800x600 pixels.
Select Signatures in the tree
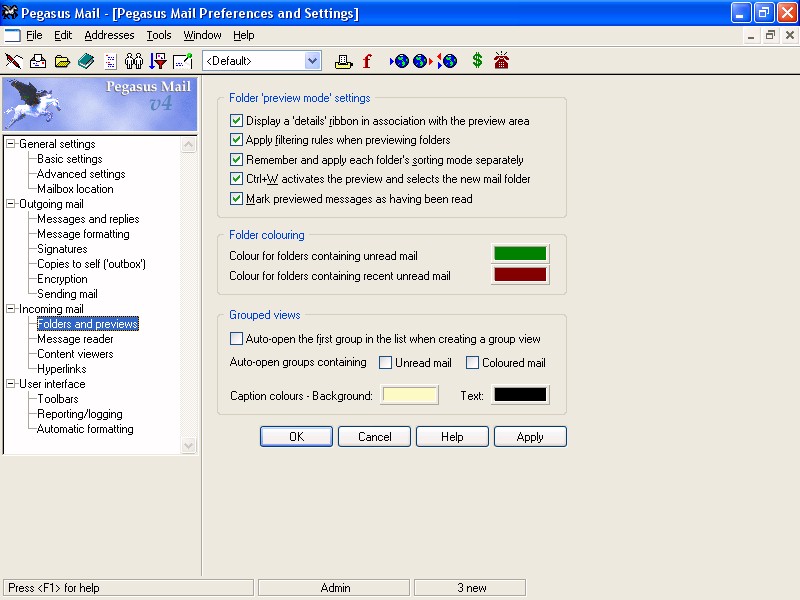click(62, 249)
